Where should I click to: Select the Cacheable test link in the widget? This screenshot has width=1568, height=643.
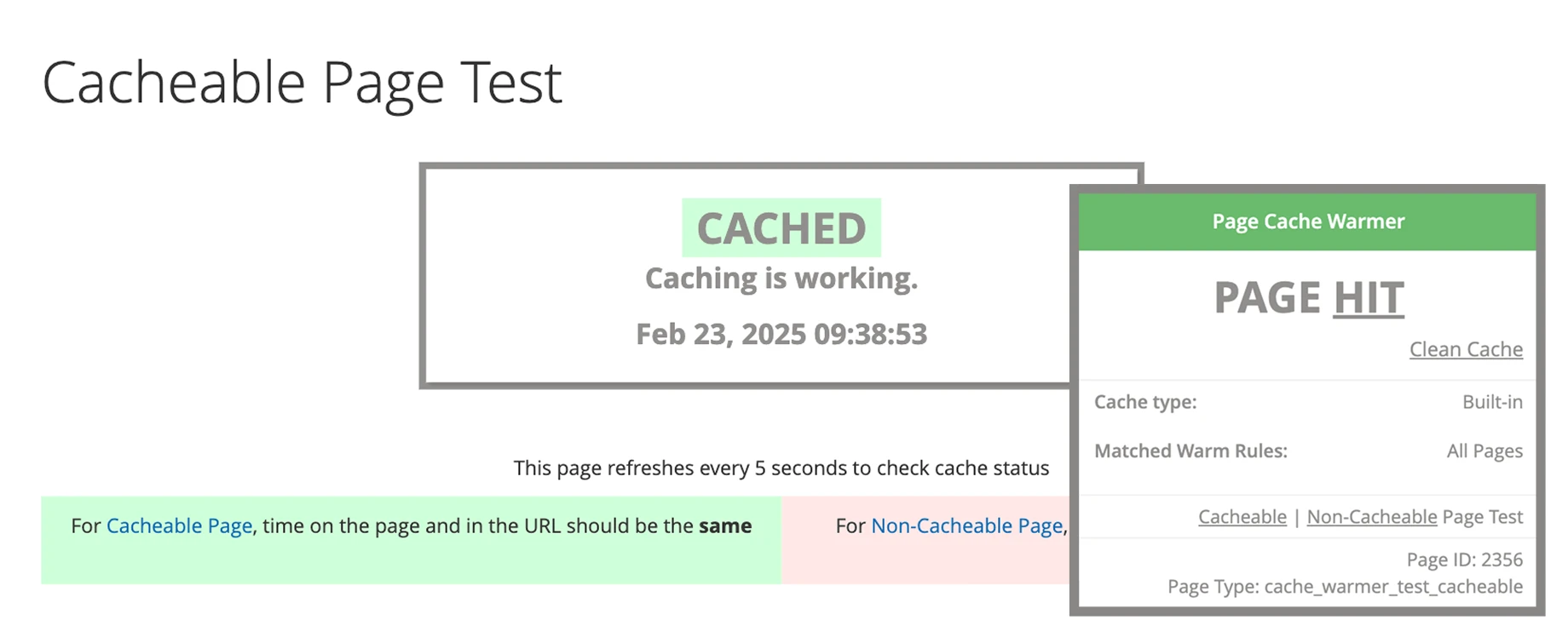coord(1241,517)
